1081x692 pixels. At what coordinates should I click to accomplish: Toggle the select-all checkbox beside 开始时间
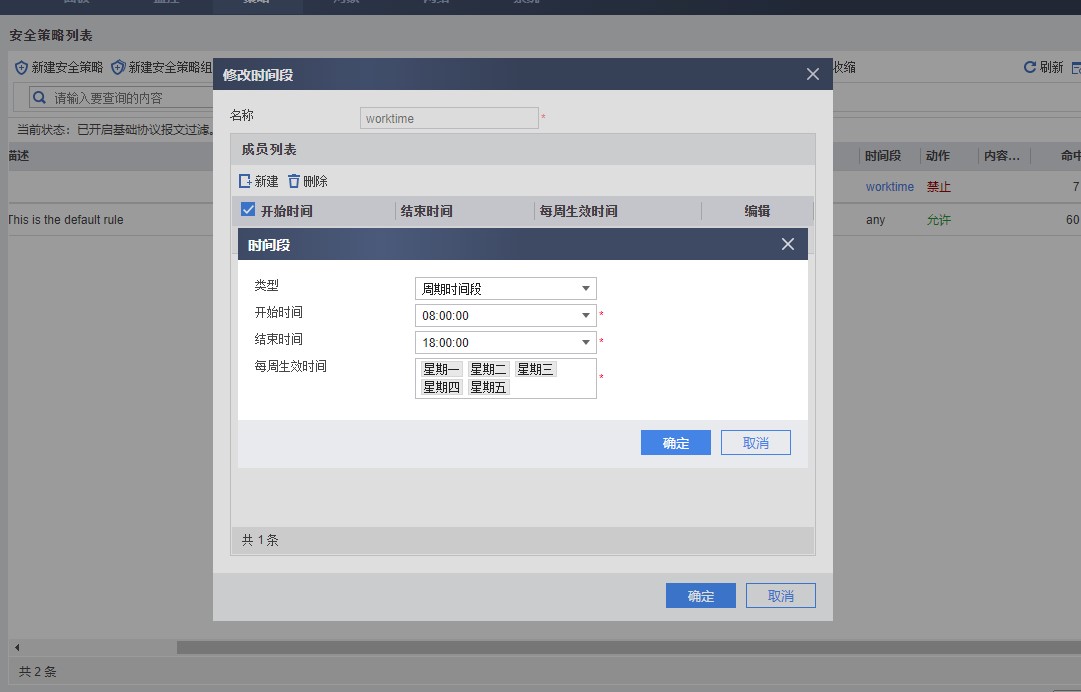[x=249, y=210]
